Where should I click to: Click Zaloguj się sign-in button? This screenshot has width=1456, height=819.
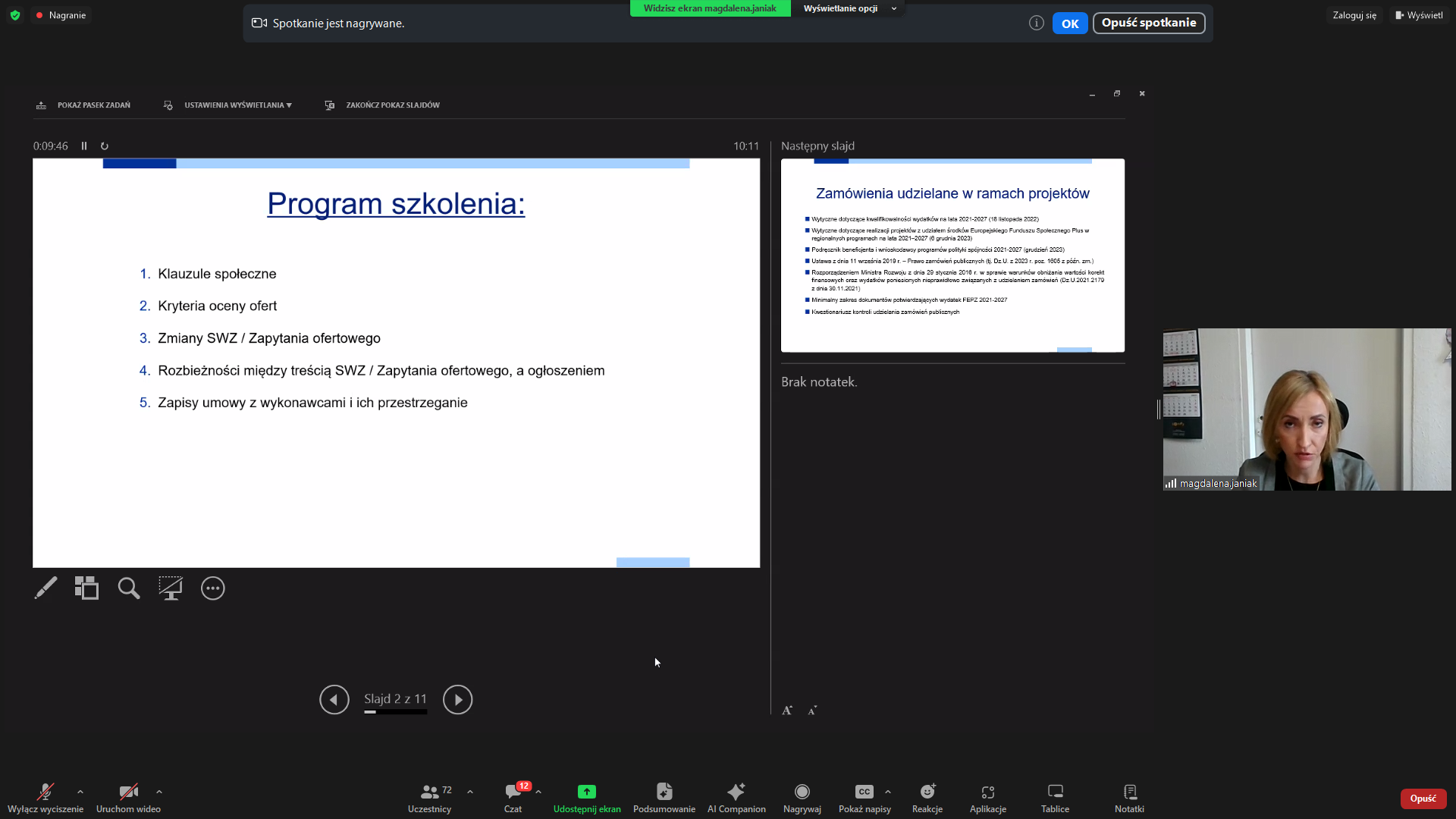1354,15
